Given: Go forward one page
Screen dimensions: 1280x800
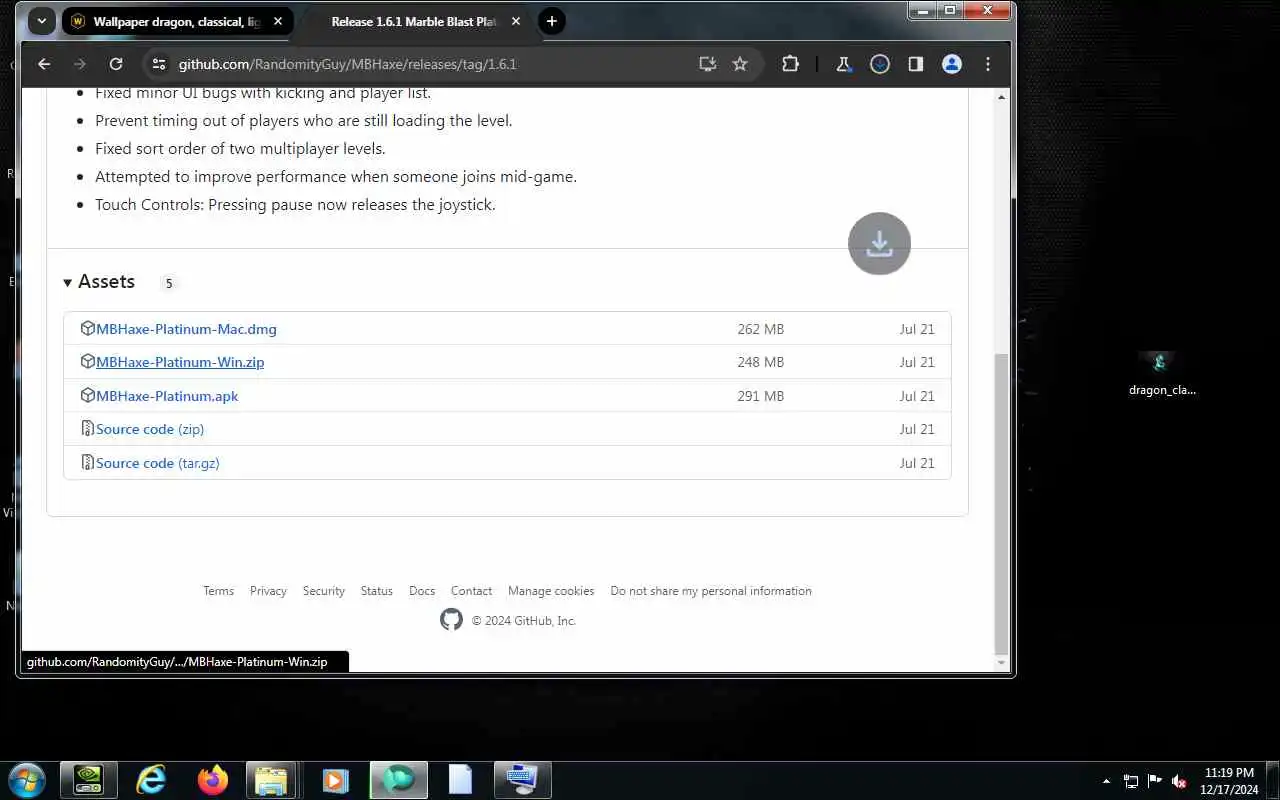Looking at the screenshot, I should 80,64.
